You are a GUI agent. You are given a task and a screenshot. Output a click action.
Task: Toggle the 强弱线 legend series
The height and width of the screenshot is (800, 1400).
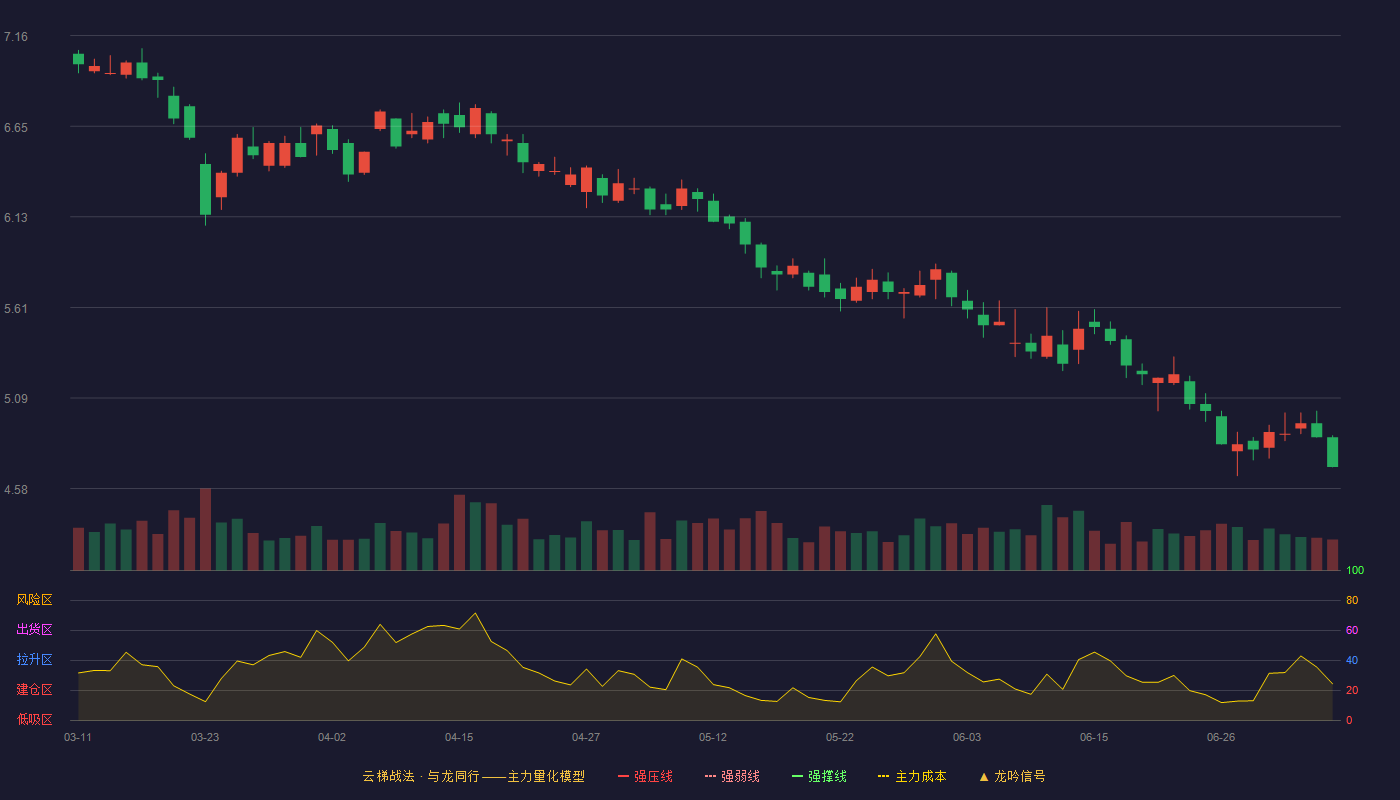[732, 776]
